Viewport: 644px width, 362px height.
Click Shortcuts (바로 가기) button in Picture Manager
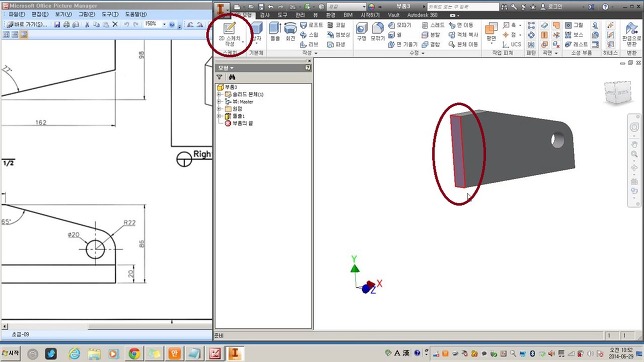(x=27, y=25)
